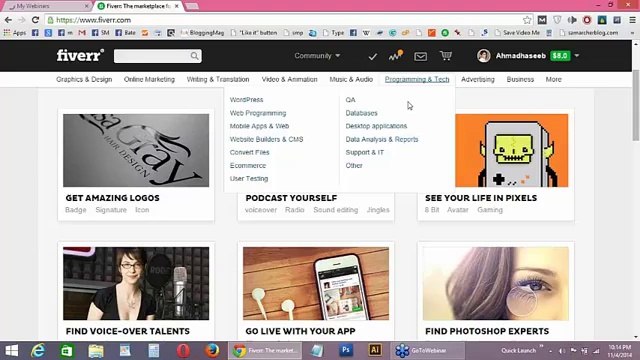Viewport: 640px width, 360px height.
Task: Switch to GoToWebinar taskbar item
Action: [x=428, y=350]
